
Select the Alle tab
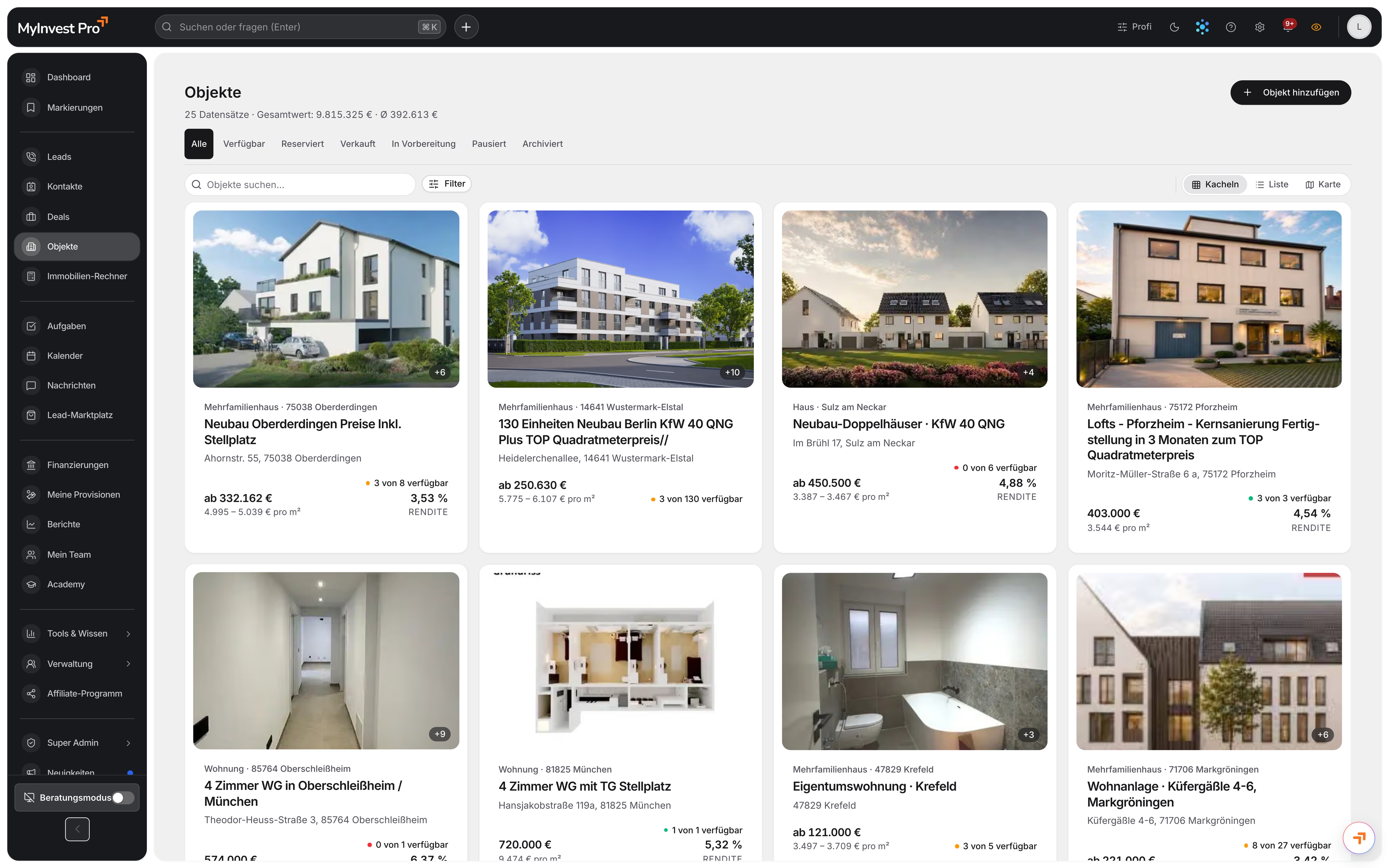[199, 144]
